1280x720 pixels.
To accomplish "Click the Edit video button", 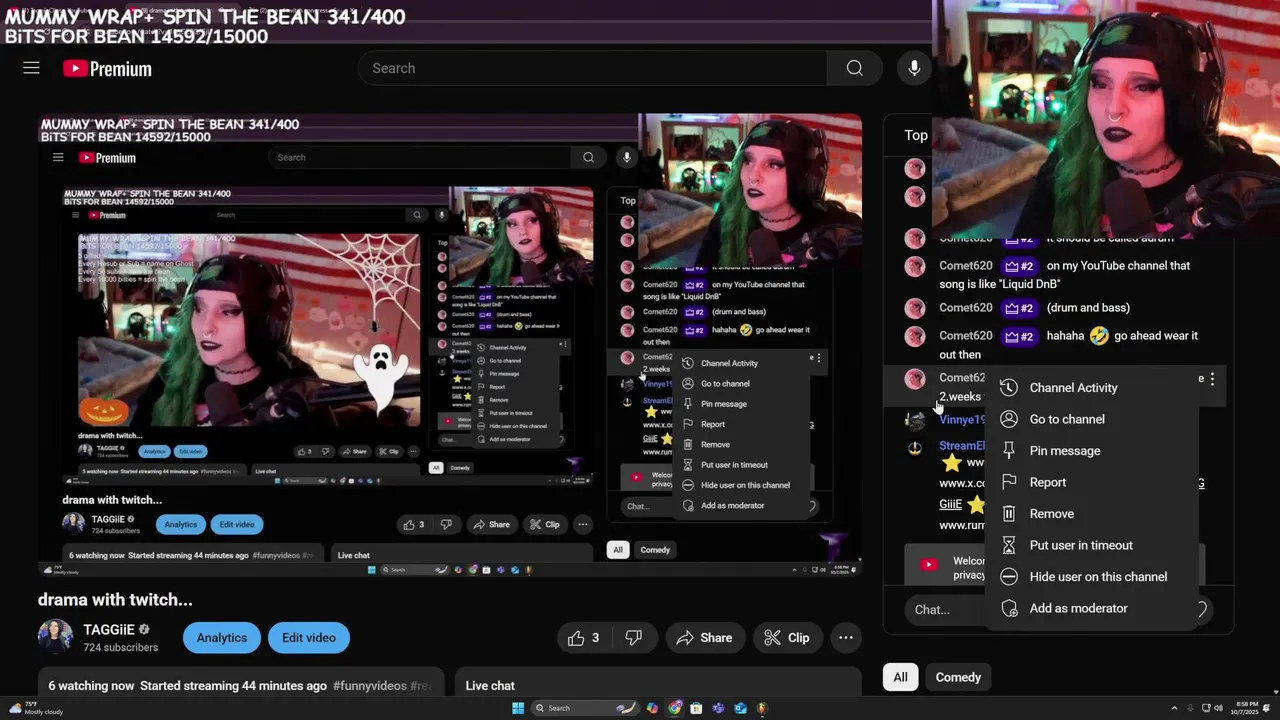I will pyautogui.click(x=309, y=638).
